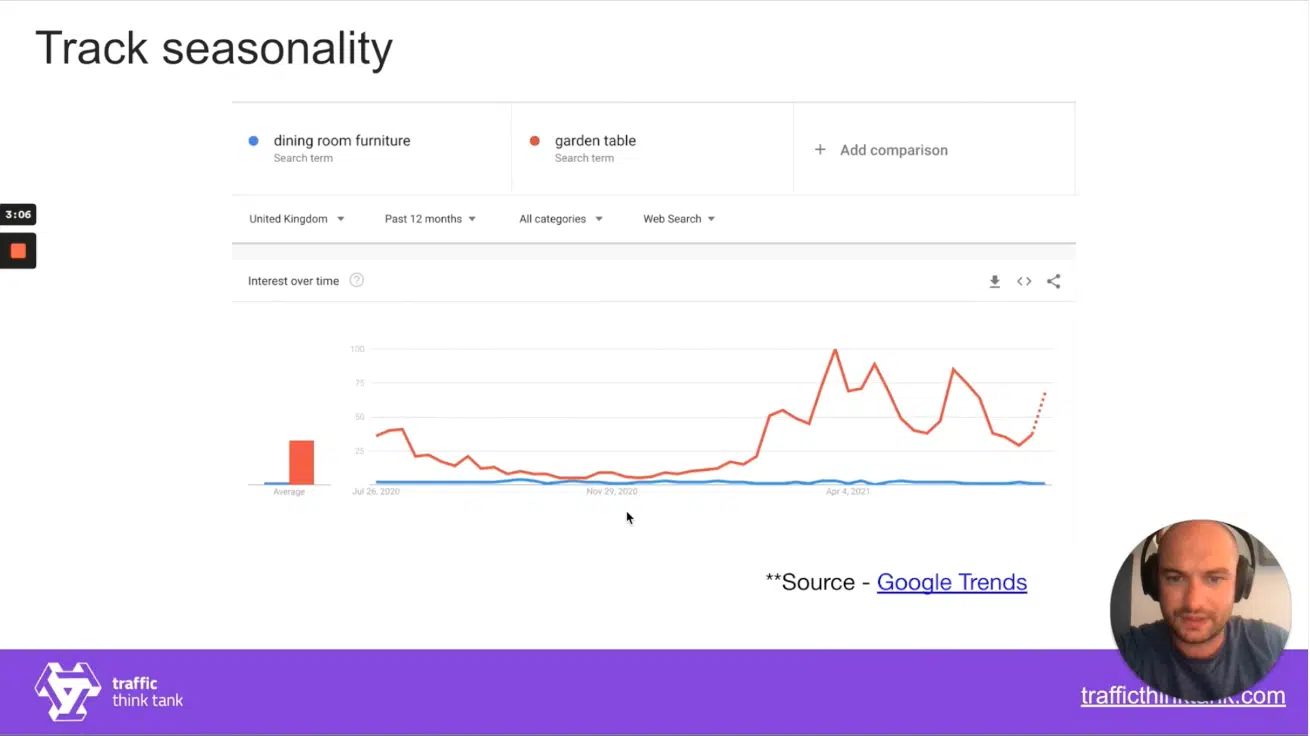Image resolution: width=1310 pixels, height=736 pixels.
Task: Click the 3:06 recording timer badge
Action: click(x=18, y=215)
